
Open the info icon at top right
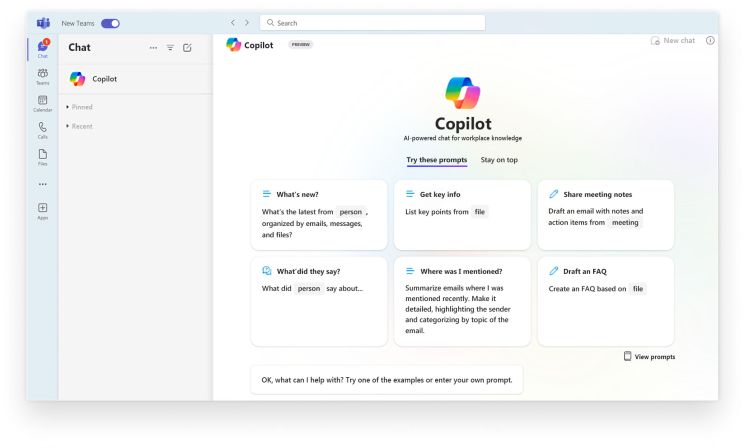coord(710,41)
